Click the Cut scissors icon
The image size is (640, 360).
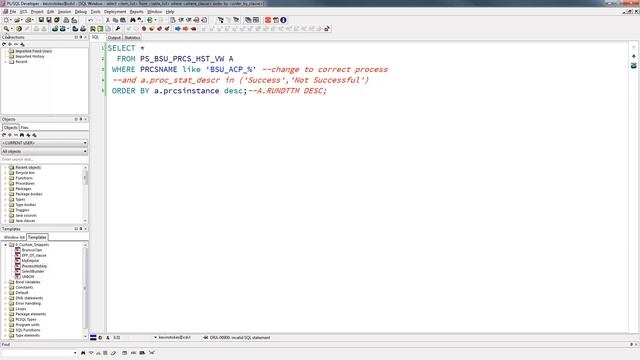pos(107,20)
